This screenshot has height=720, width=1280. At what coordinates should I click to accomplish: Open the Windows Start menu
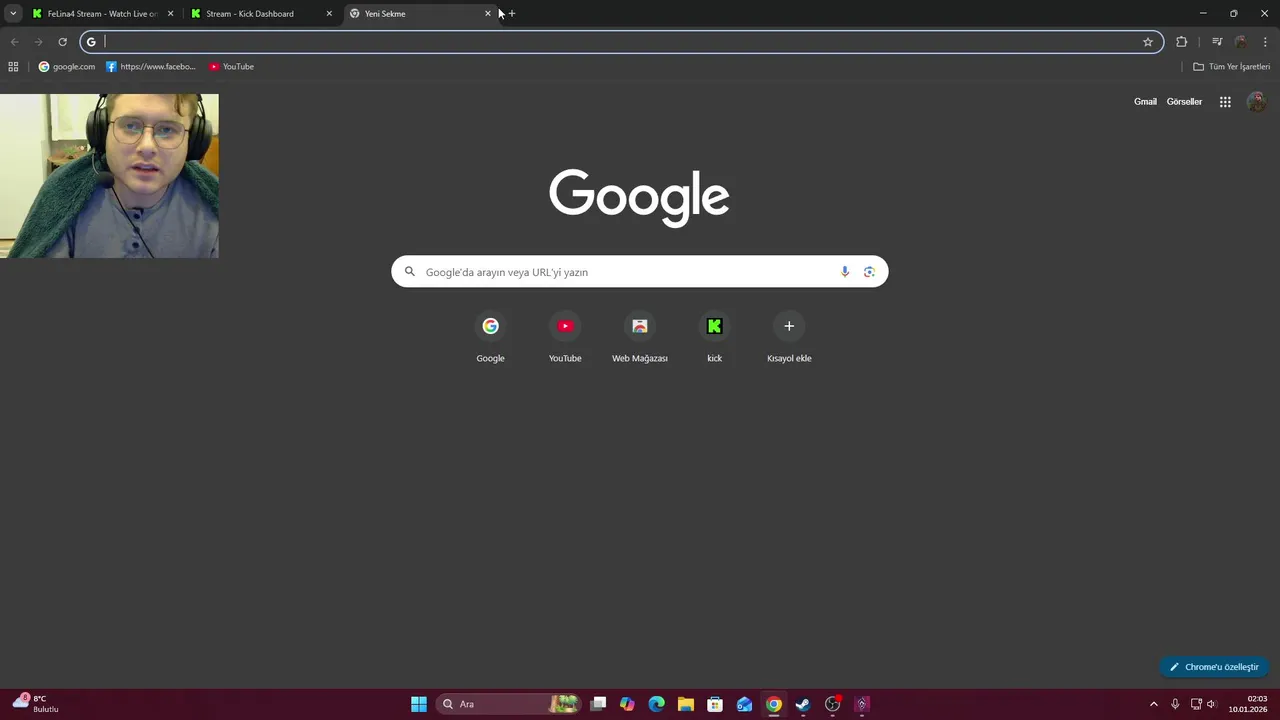(419, 704)
